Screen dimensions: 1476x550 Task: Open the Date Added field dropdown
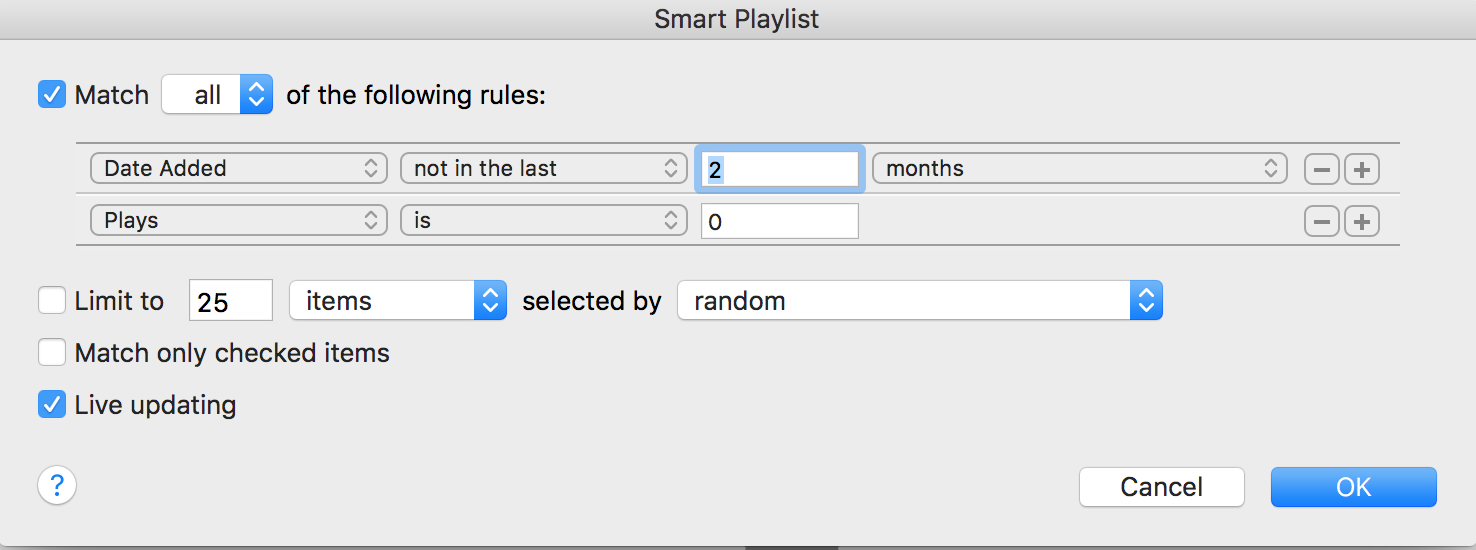pos(238,169)
